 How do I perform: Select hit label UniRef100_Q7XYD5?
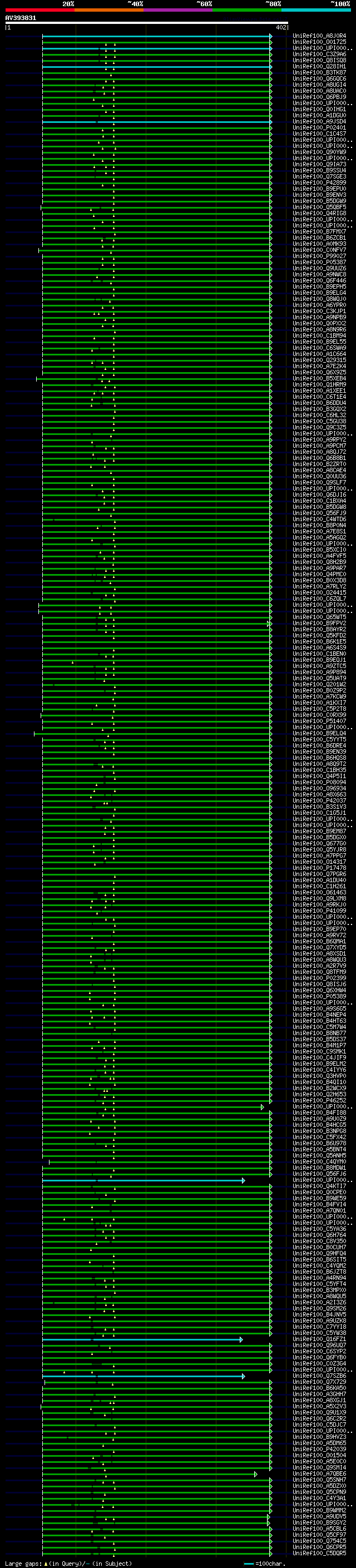click(x=319, y=947)
